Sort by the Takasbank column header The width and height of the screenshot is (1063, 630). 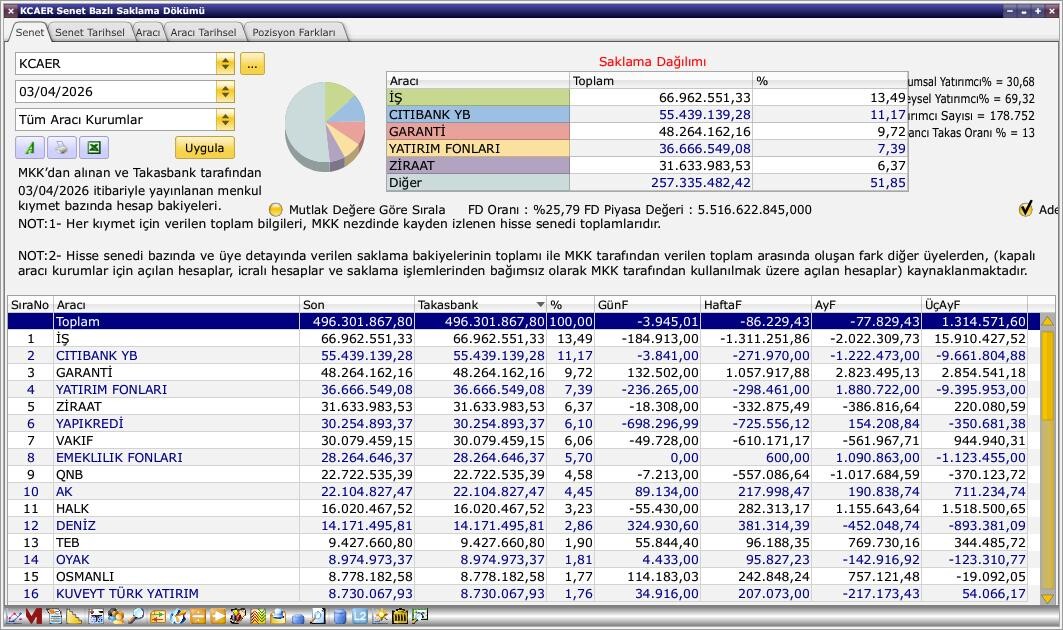tap(475, 304)
